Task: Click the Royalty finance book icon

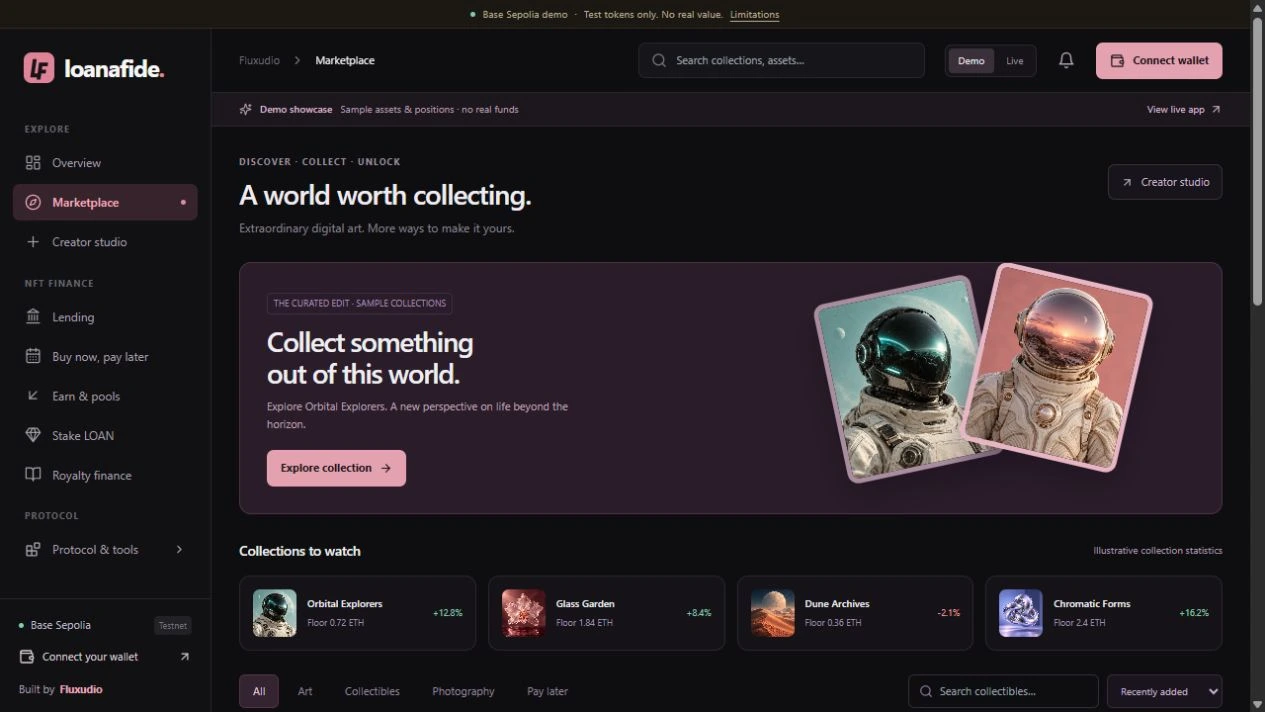Action: [33, 475]
